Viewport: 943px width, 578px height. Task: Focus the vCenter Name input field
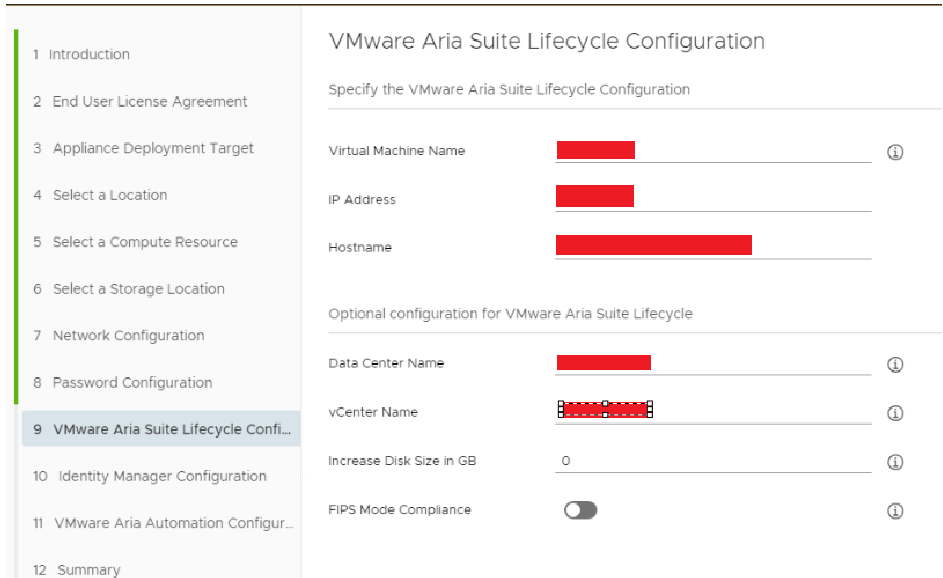pos(713,412)
